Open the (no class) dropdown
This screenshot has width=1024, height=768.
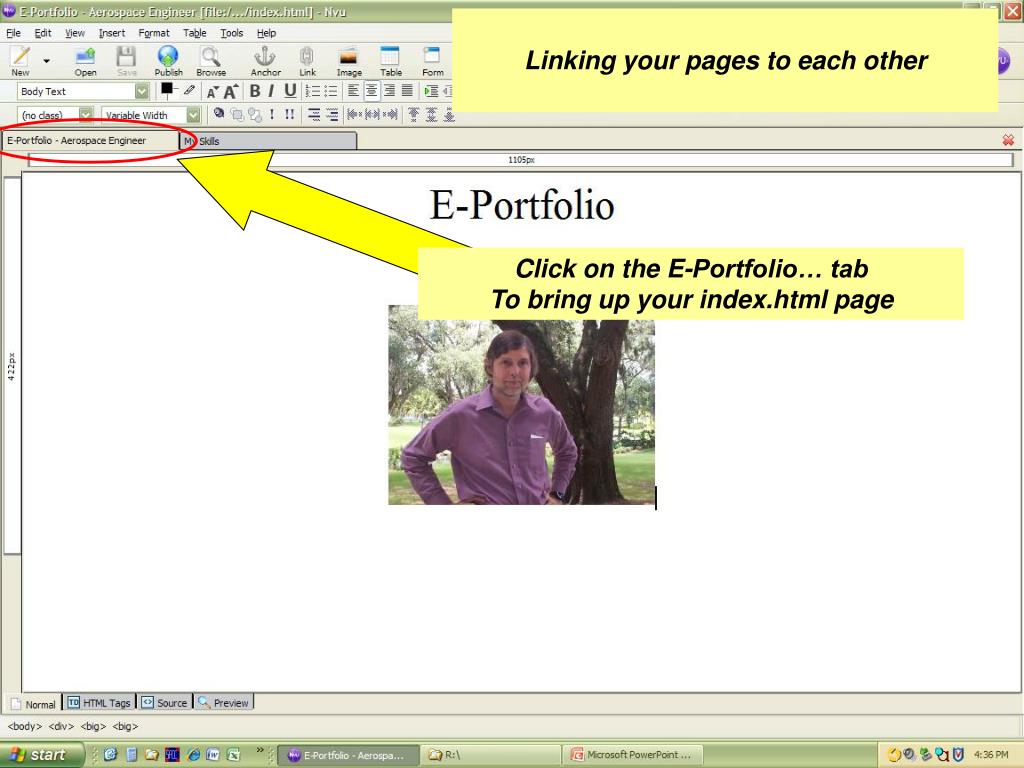click(x=56, y=115)
